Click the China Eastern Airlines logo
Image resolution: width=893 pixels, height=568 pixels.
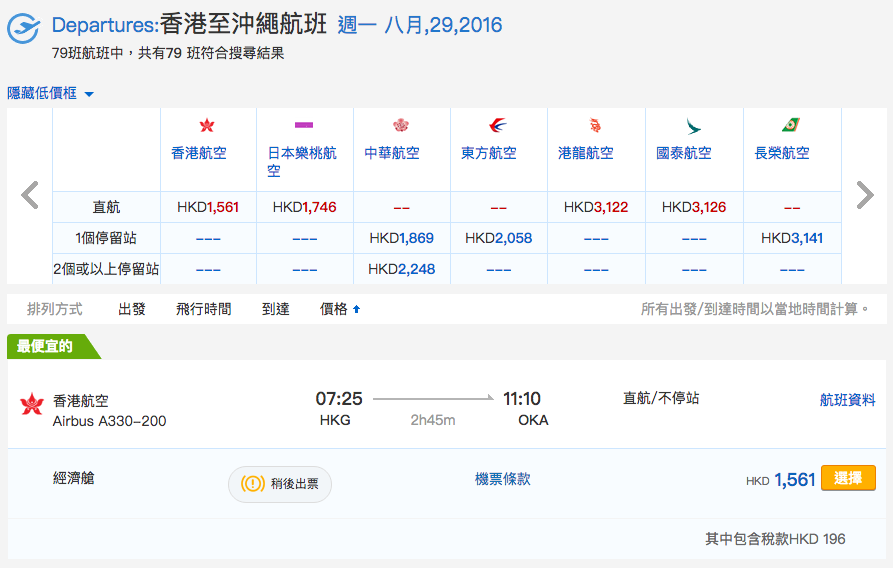pos(498,125)
